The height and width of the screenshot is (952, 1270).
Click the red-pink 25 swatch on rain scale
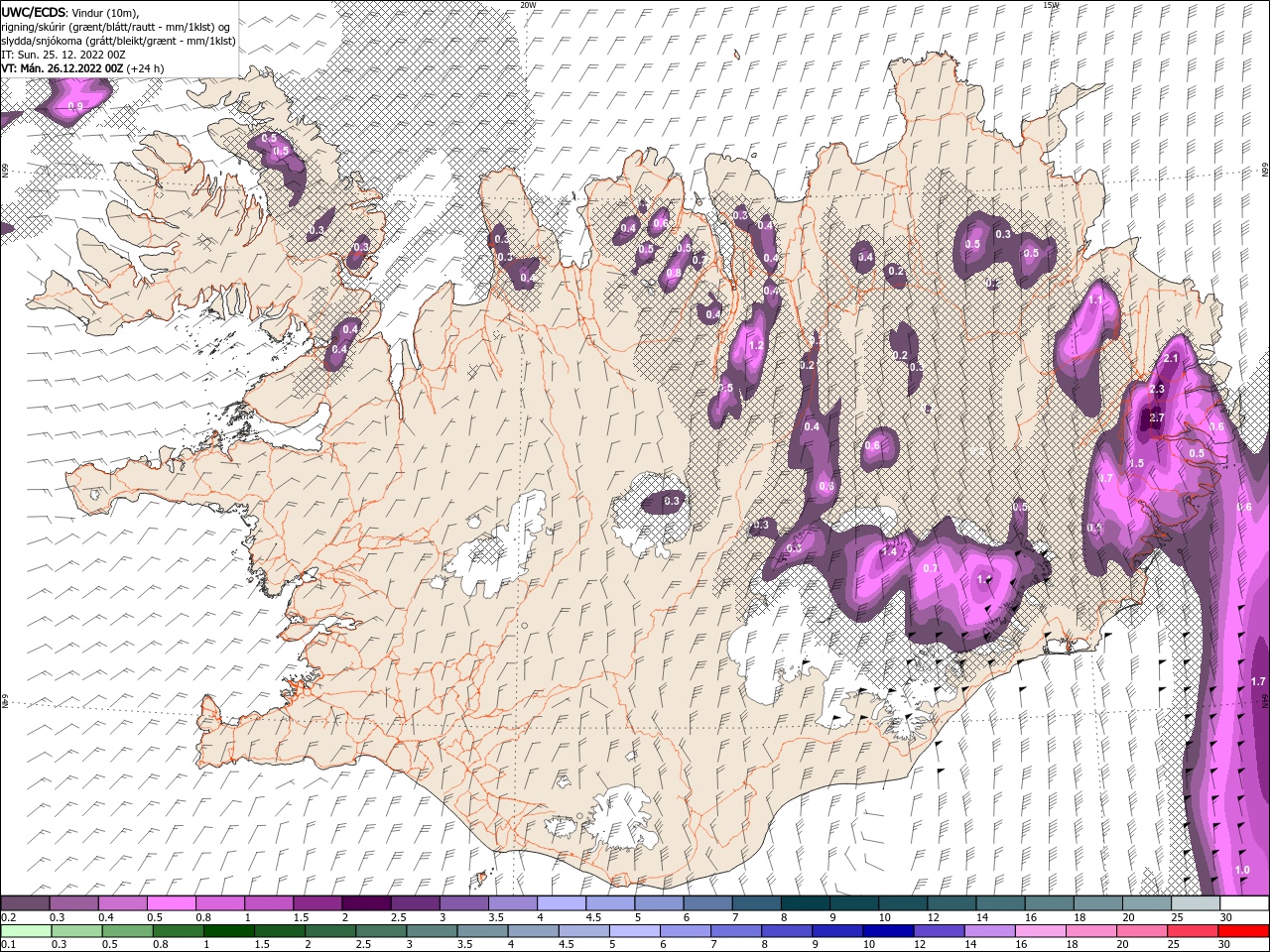1192,931
